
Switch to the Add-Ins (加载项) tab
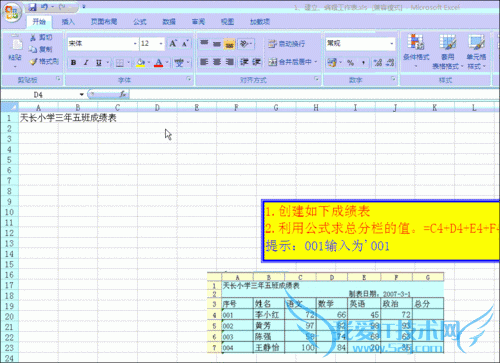click(260, 22)
